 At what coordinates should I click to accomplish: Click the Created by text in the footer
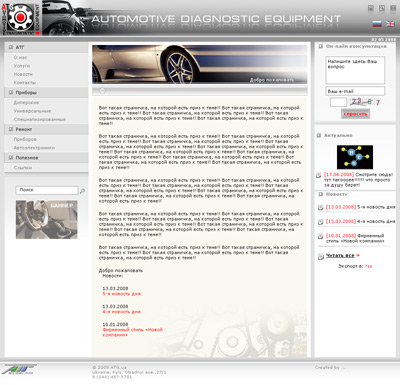(330, 368)
